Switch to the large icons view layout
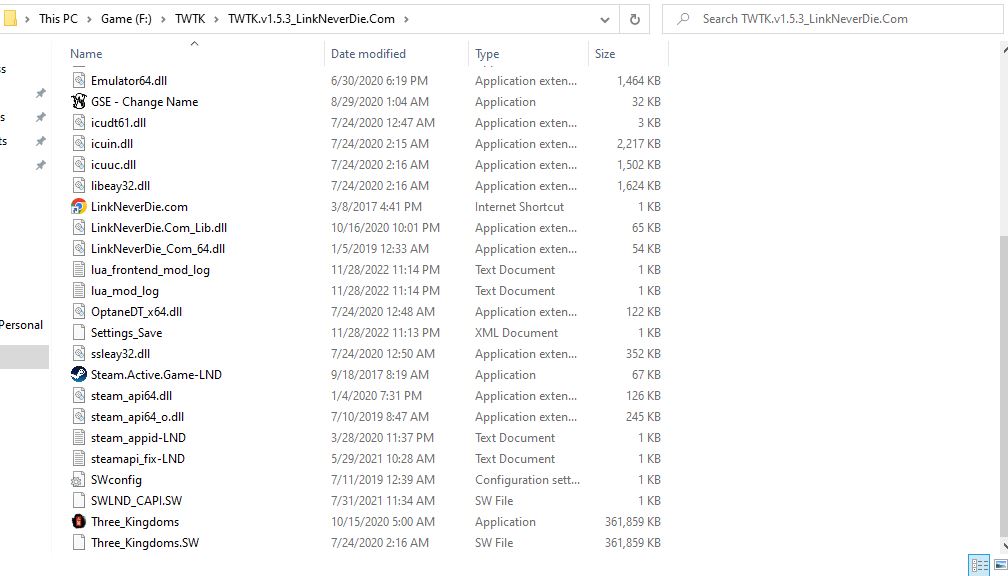Viewport: 1008px width, 576px height. 1000,565
